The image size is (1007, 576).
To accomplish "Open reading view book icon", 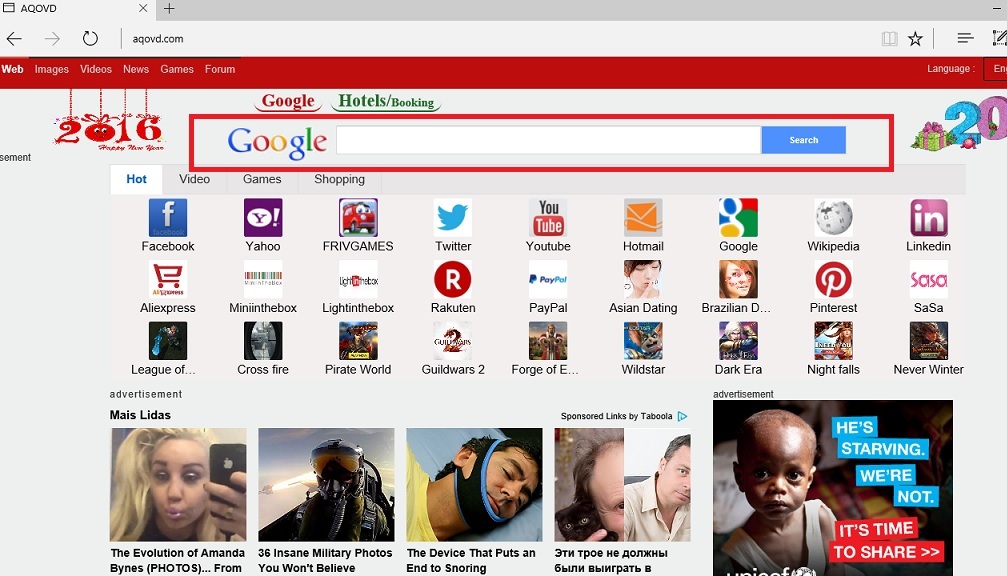I will [x=889, y=39].
